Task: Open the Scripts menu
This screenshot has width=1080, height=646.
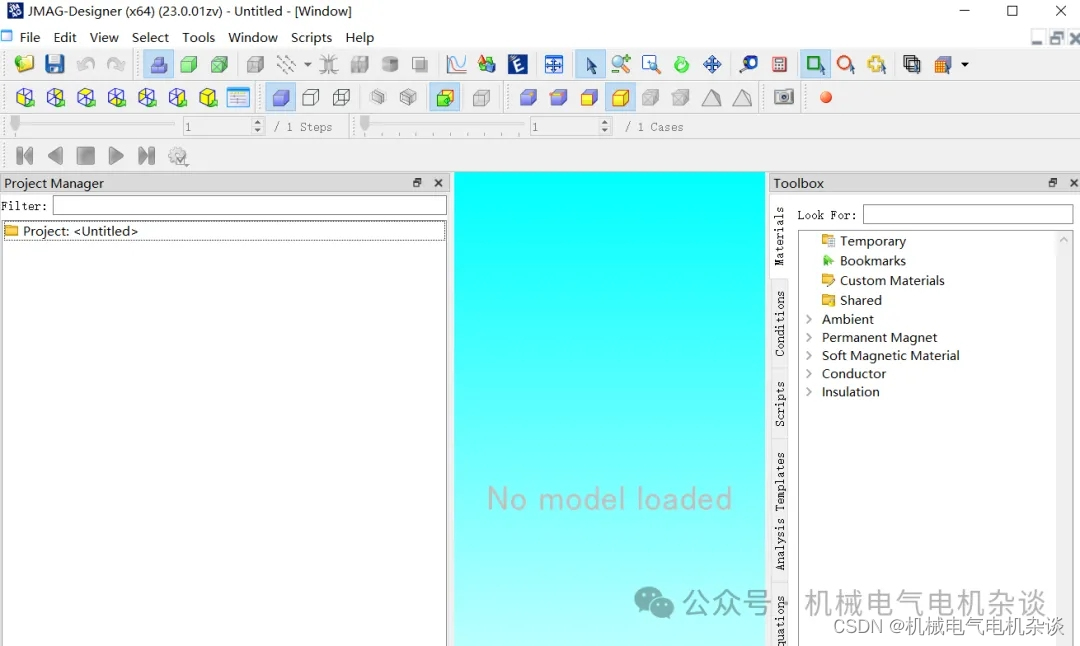Action: pos(311,37)
